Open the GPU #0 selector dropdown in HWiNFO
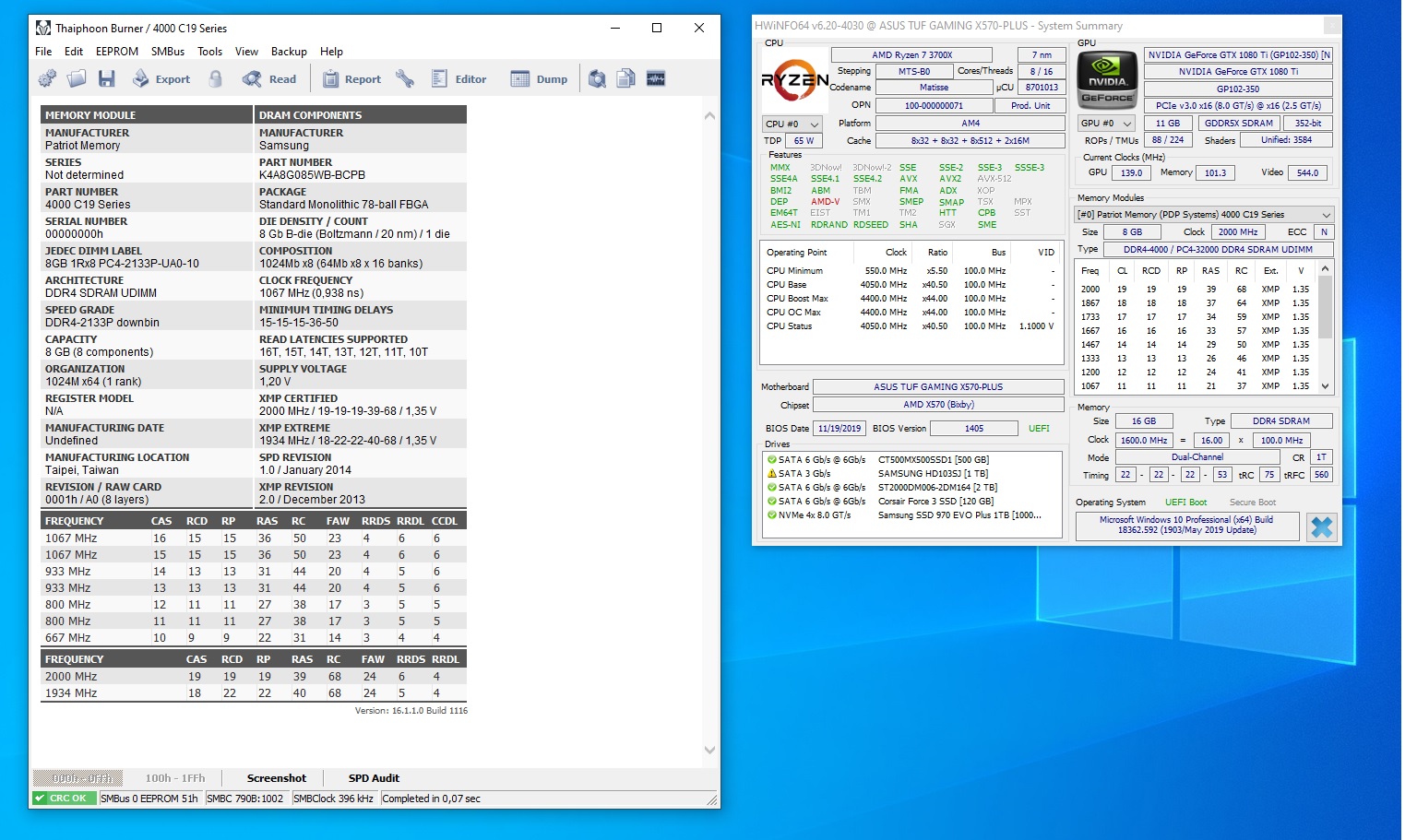 tap(1106, 123)
